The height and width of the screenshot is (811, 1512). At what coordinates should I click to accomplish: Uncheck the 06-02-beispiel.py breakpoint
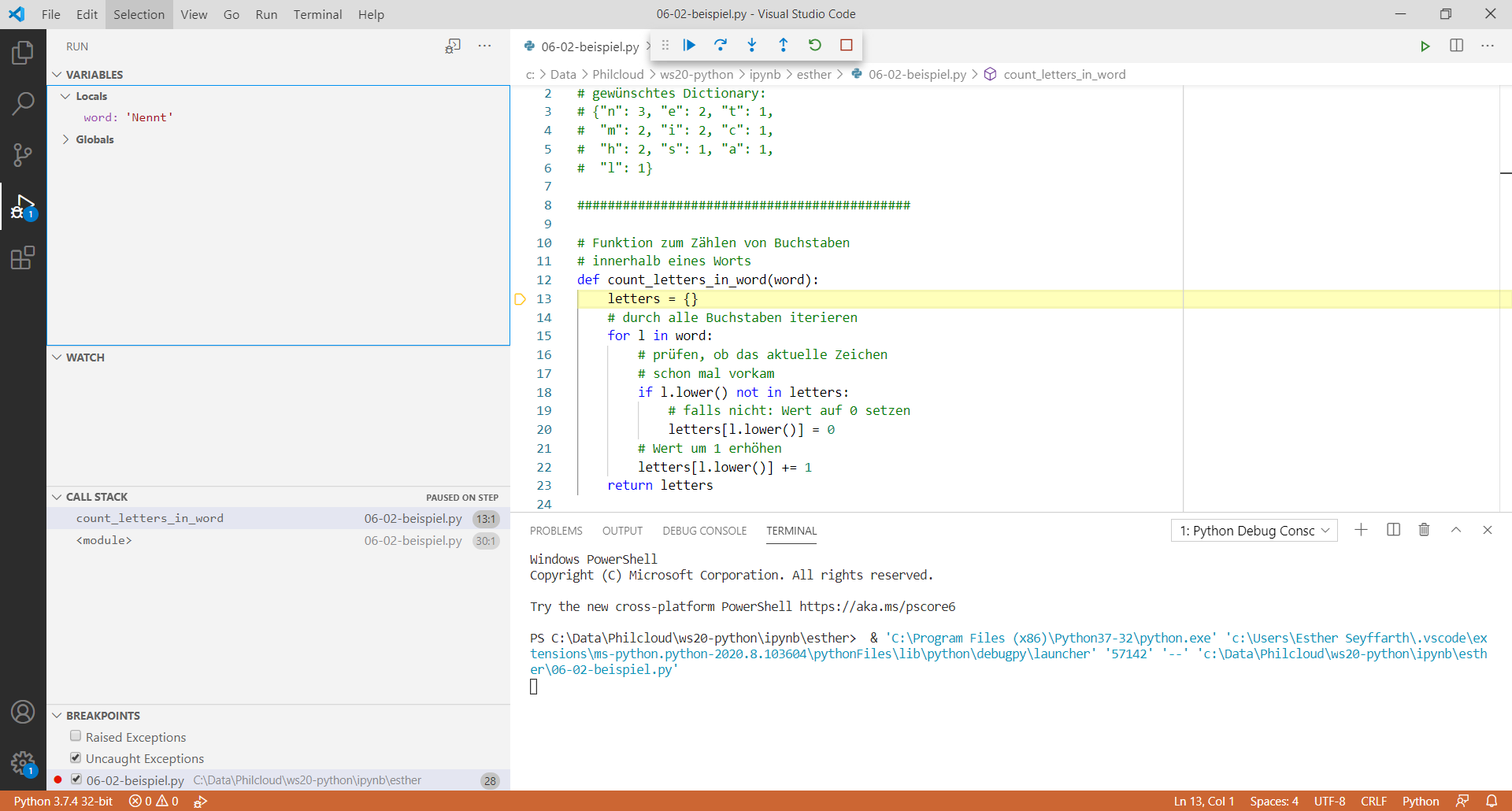76,780
